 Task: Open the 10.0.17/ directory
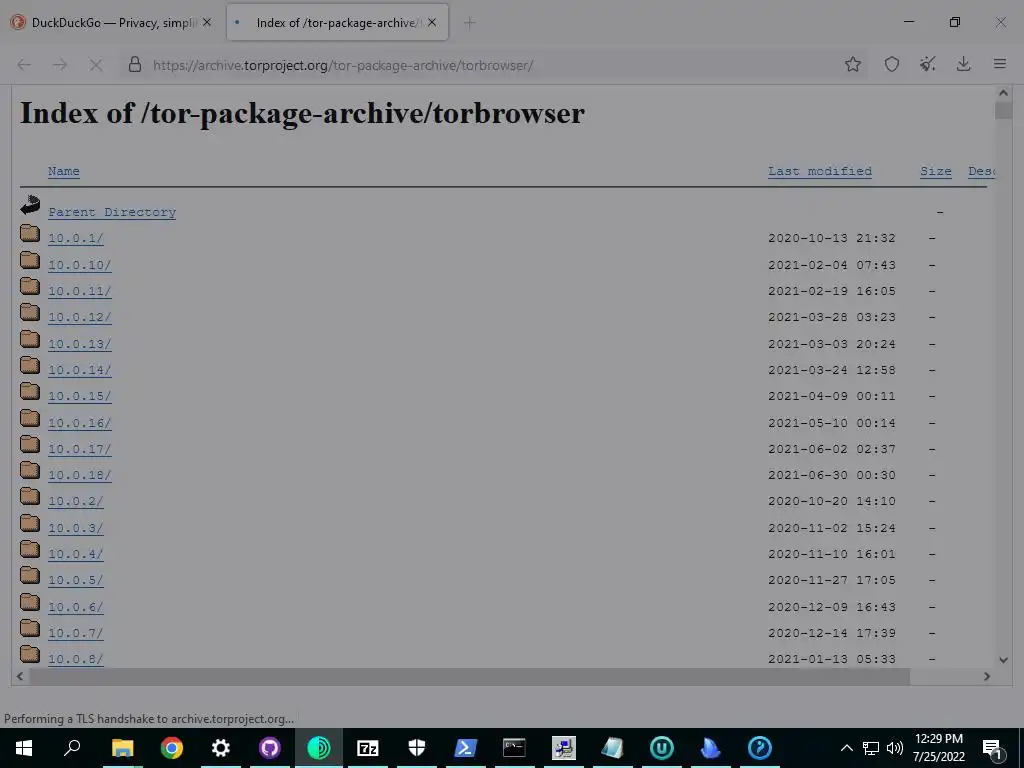coord(80,449)
